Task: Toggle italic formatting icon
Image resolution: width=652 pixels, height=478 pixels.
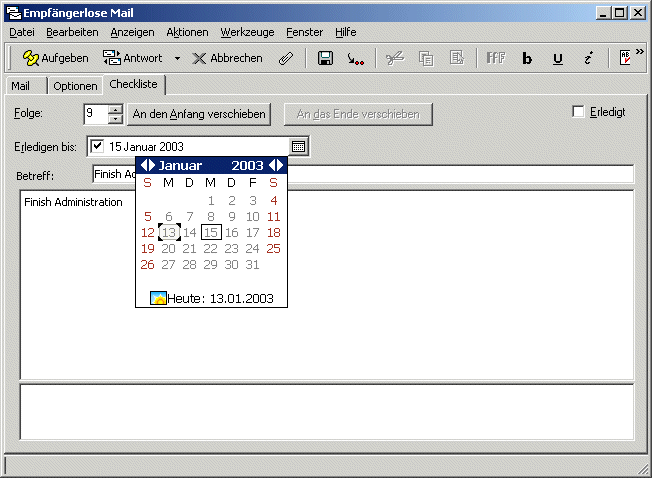Action: [588, 58]
